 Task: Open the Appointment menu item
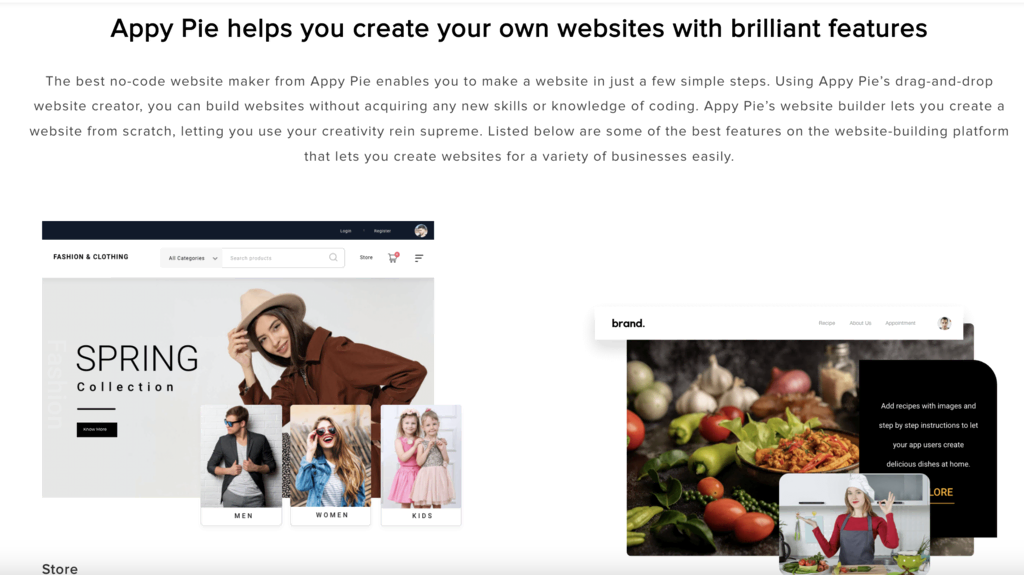900,323
